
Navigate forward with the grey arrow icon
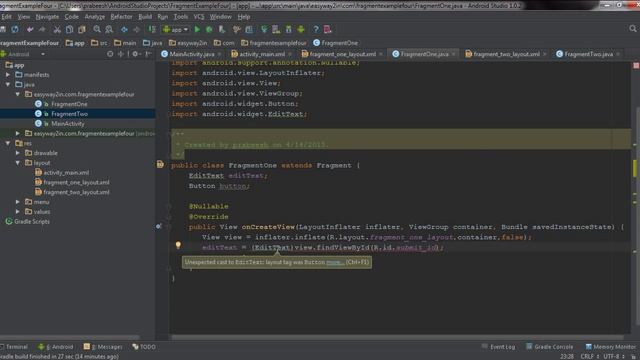(136, 29)
